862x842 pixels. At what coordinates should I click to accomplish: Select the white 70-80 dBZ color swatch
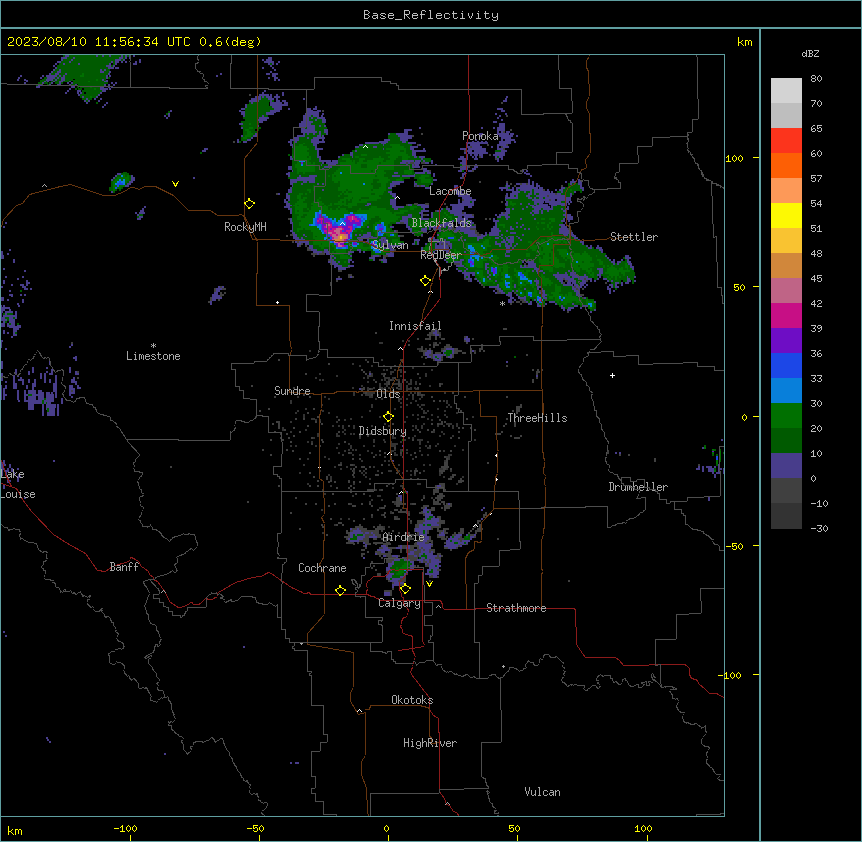click(x=786, y=91)
